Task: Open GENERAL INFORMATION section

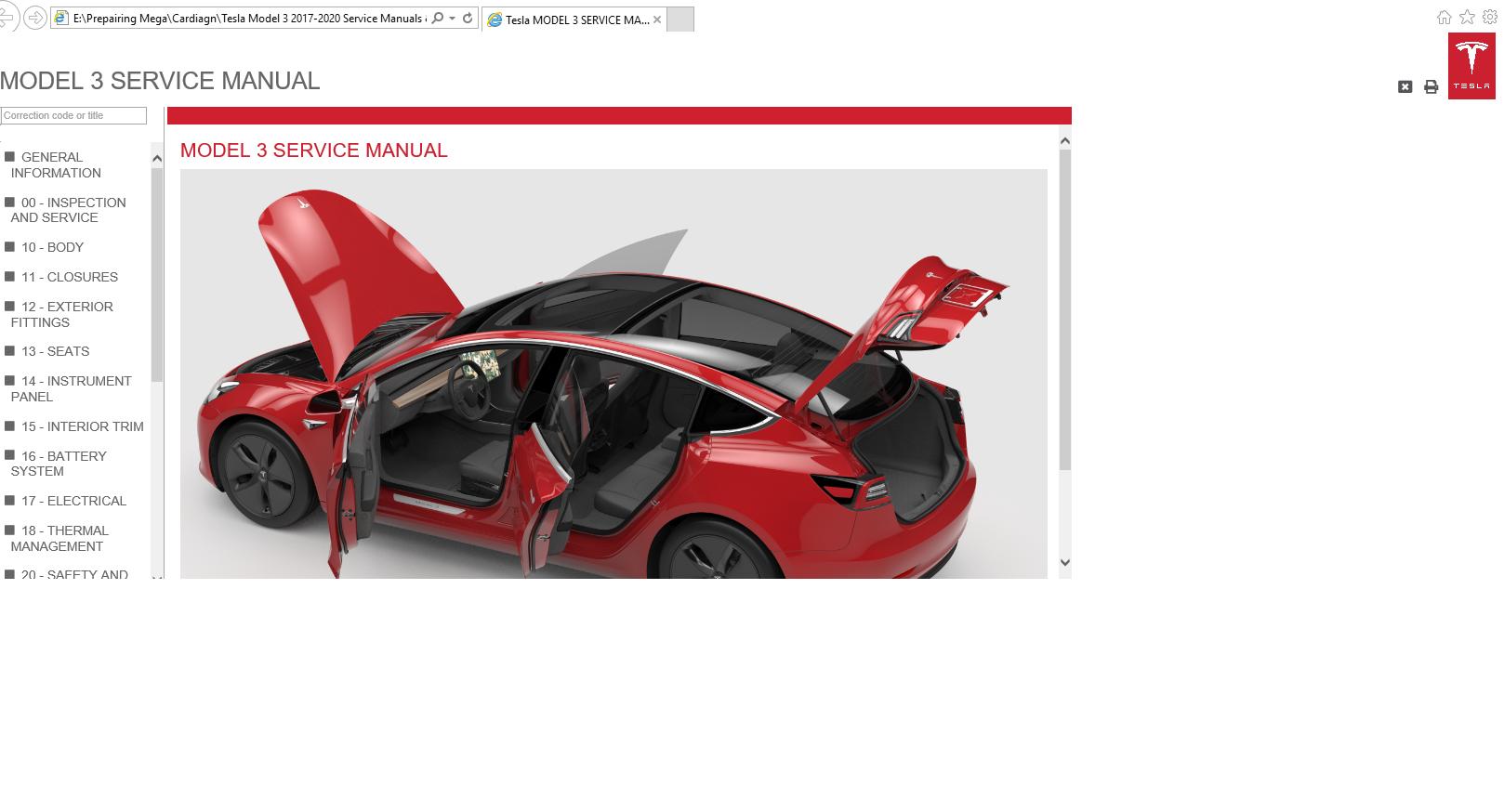Action: click(56, 165)
